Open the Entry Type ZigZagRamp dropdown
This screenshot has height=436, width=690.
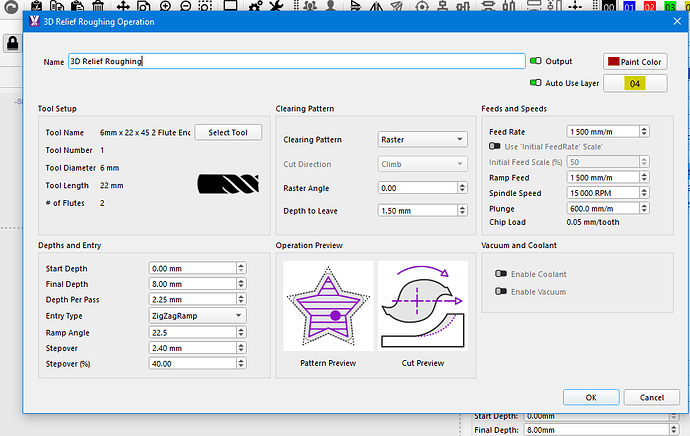pyautogui.click(x=197, y=315)
